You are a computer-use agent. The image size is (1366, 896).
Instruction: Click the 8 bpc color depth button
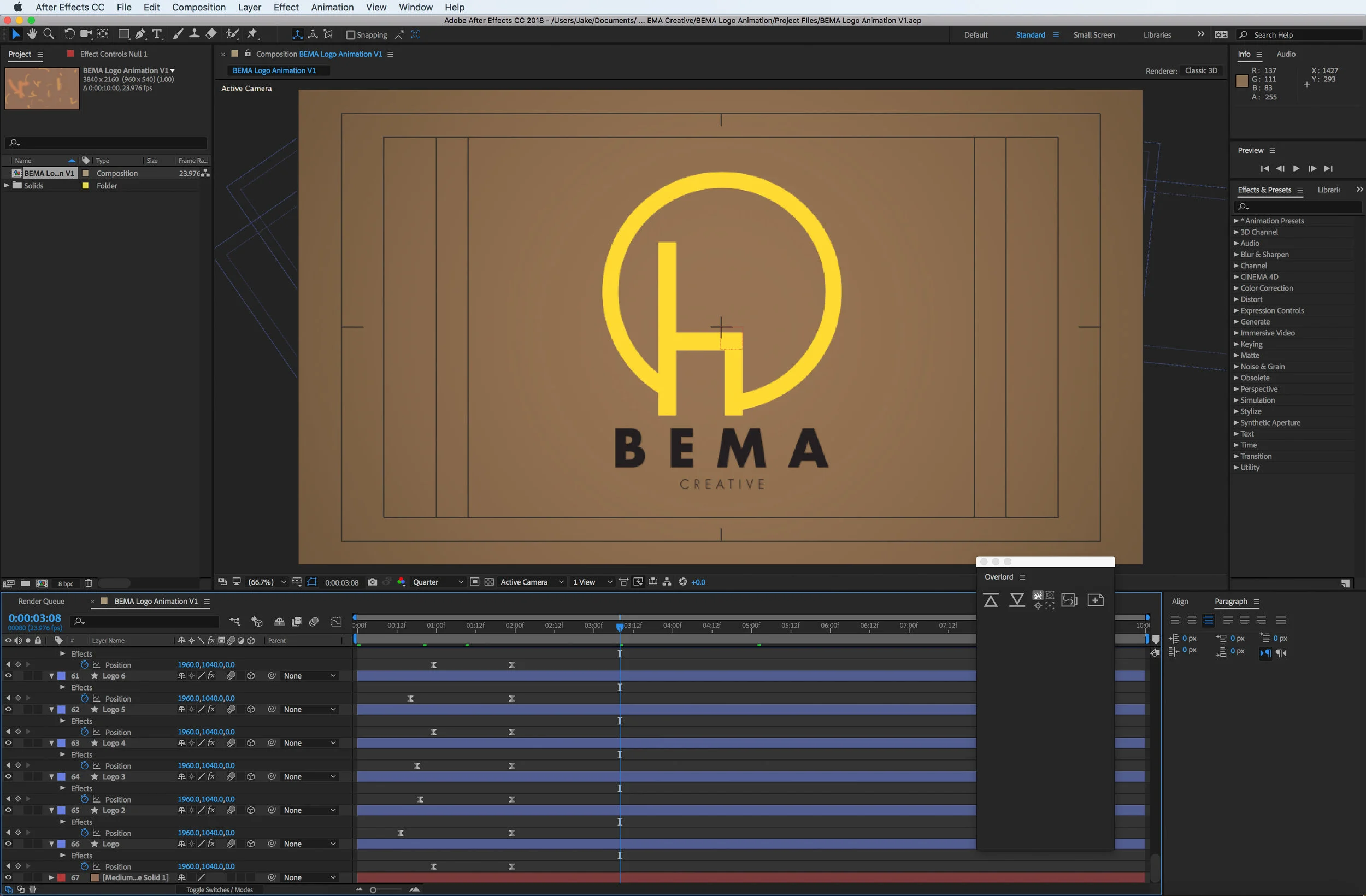66,583
